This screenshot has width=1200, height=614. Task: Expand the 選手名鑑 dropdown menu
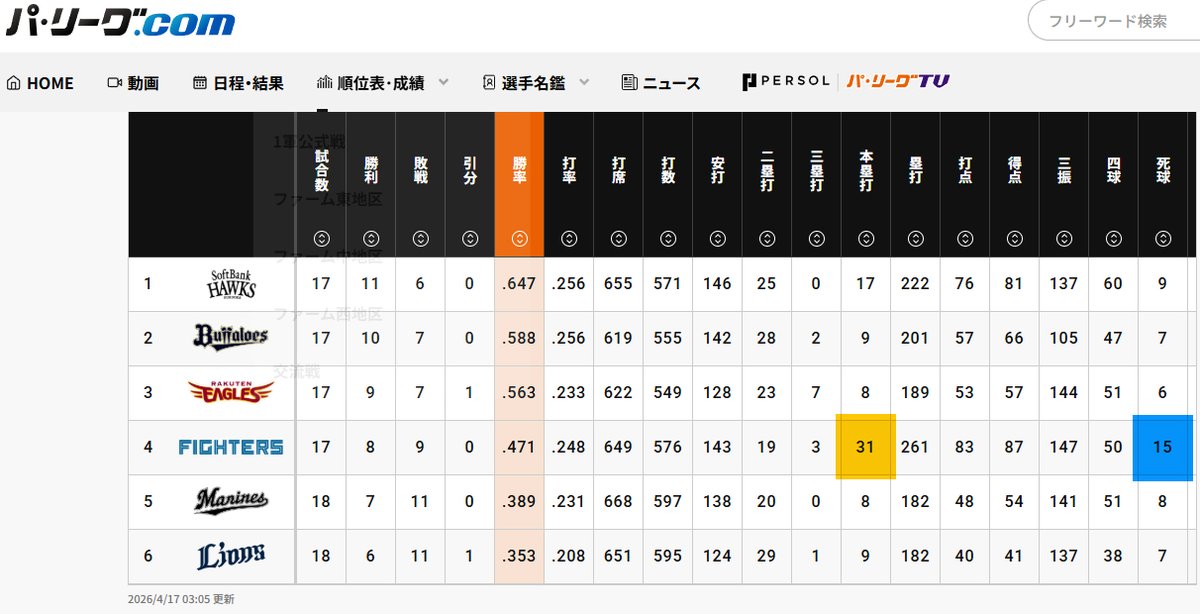[536, 83]
